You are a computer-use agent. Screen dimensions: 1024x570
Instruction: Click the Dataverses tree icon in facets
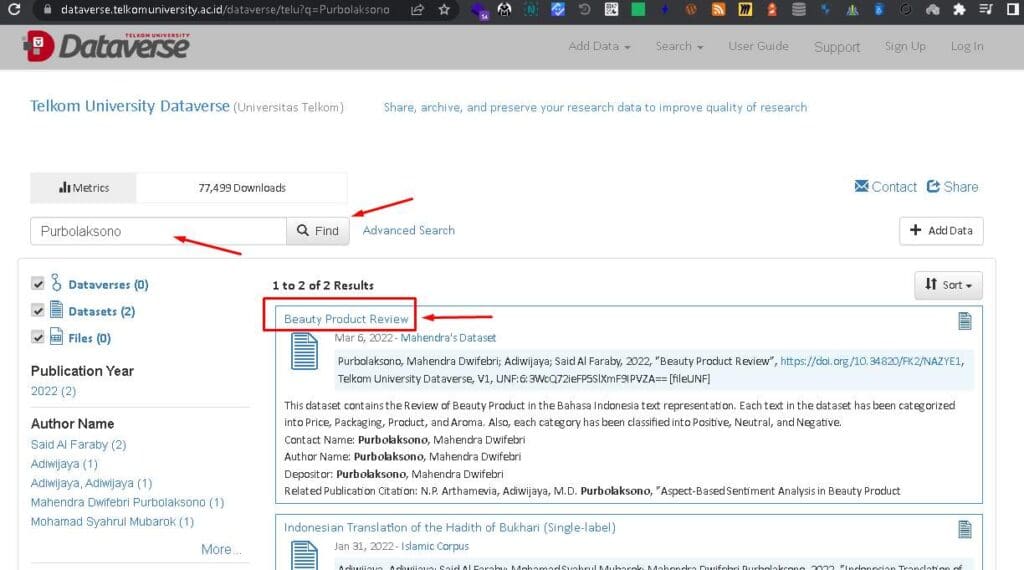coord(56,283)
